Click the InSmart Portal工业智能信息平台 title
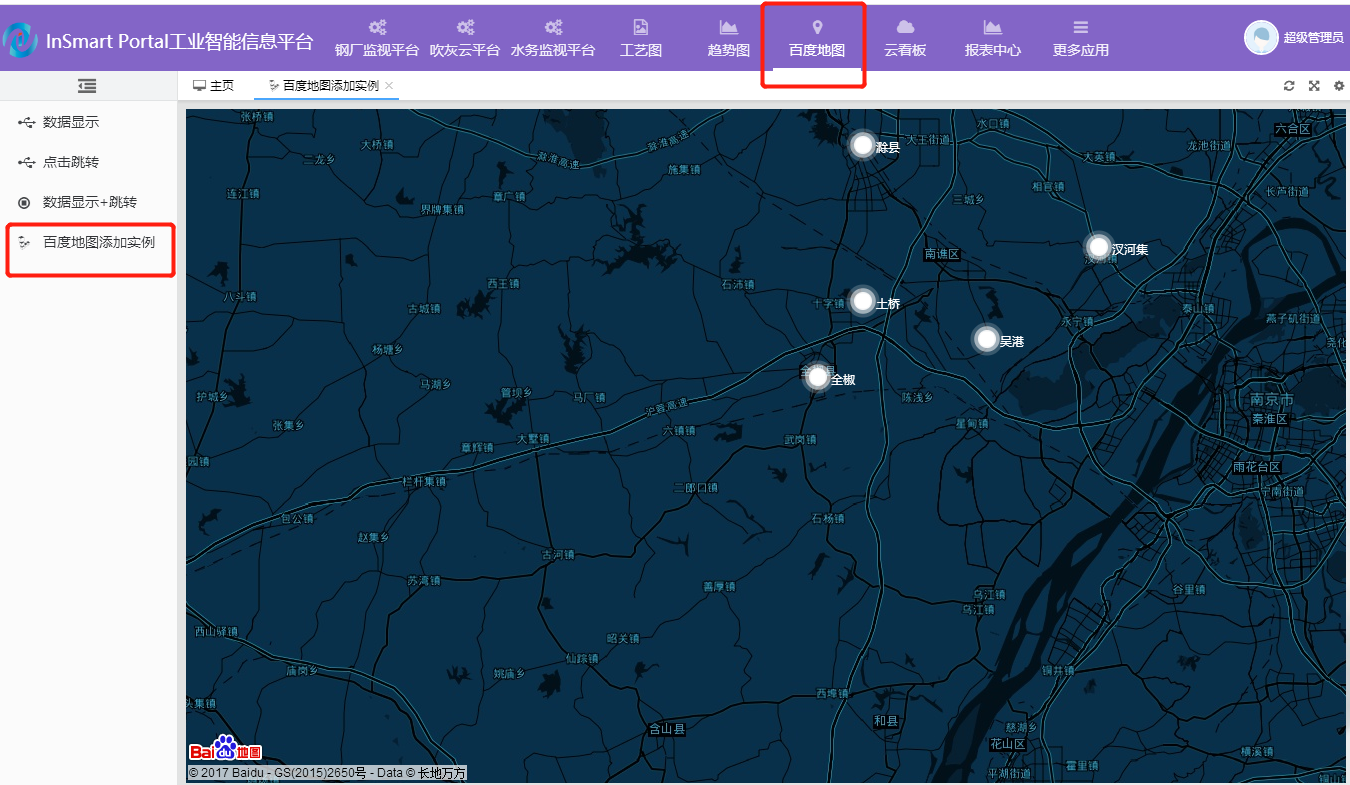 click(179, 41)
